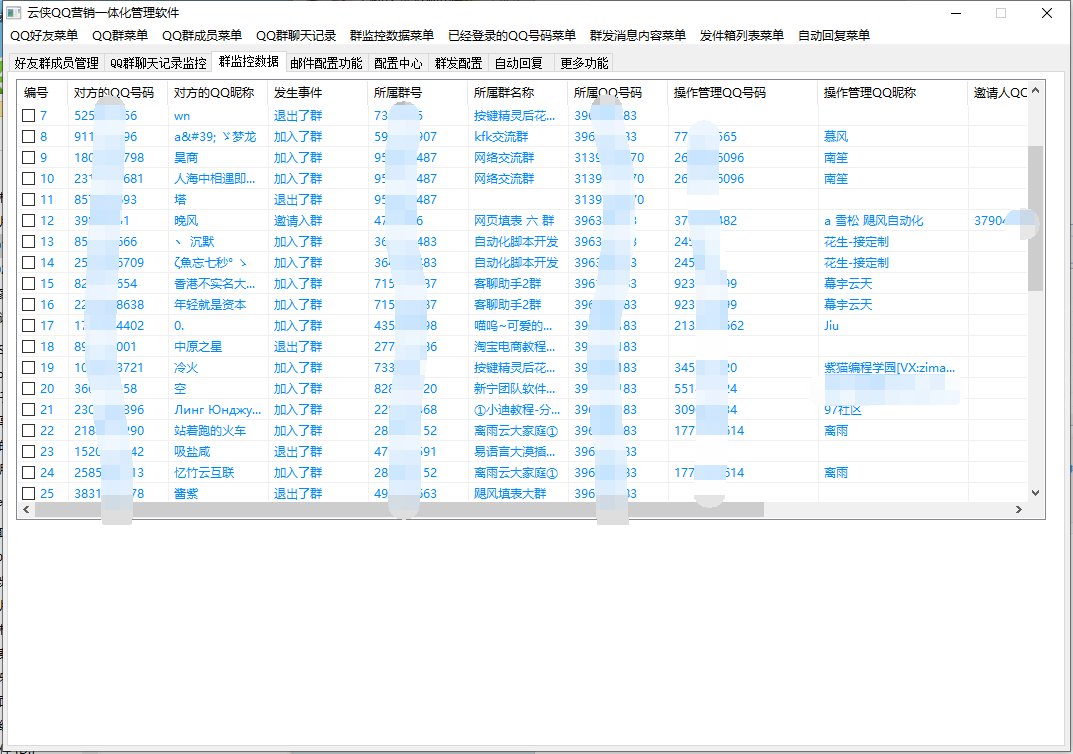
Task: Switch to the 好友群成员管理 tab
Action: (57, 63)
